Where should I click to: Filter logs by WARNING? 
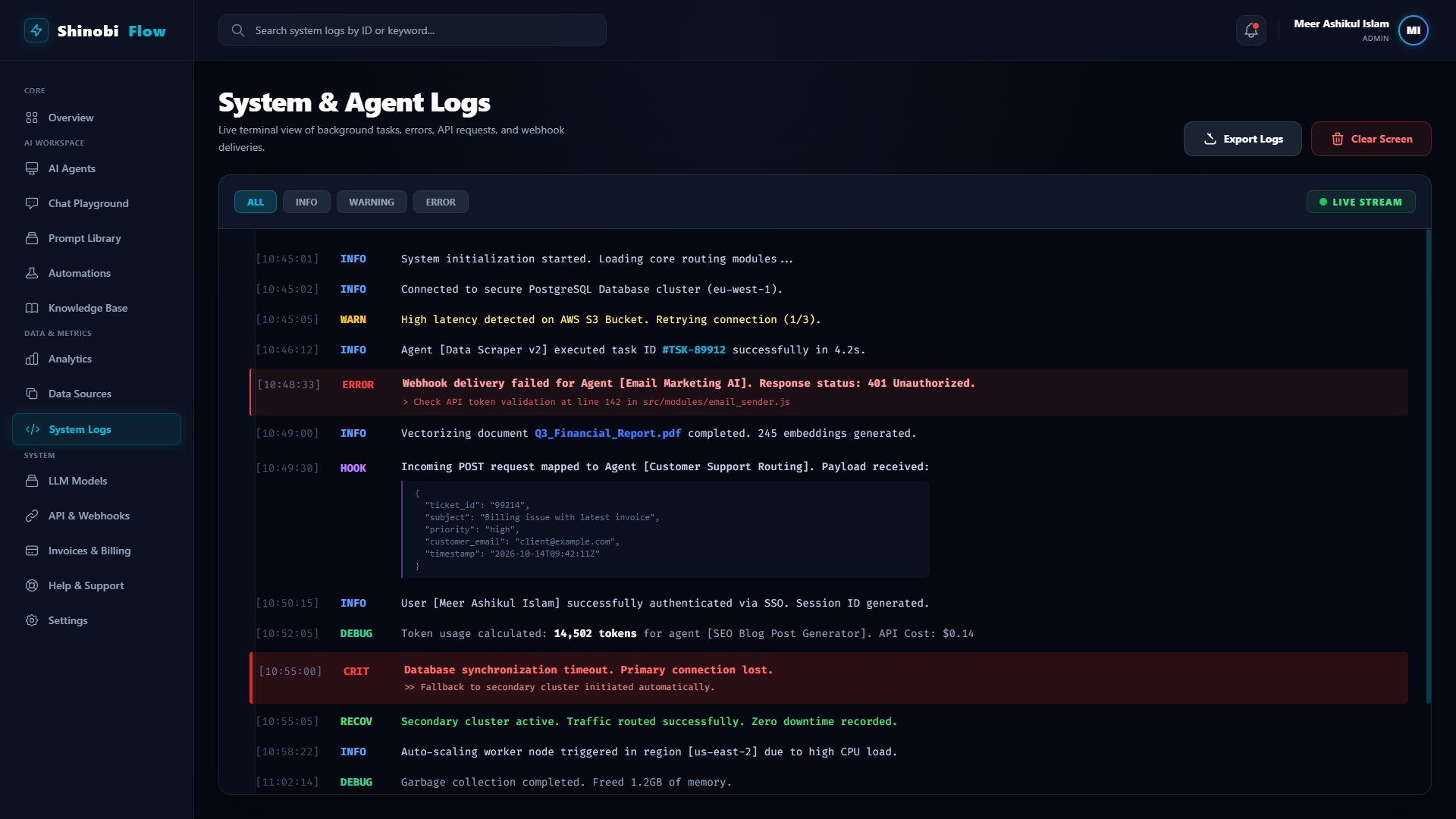tap(372, 202)
